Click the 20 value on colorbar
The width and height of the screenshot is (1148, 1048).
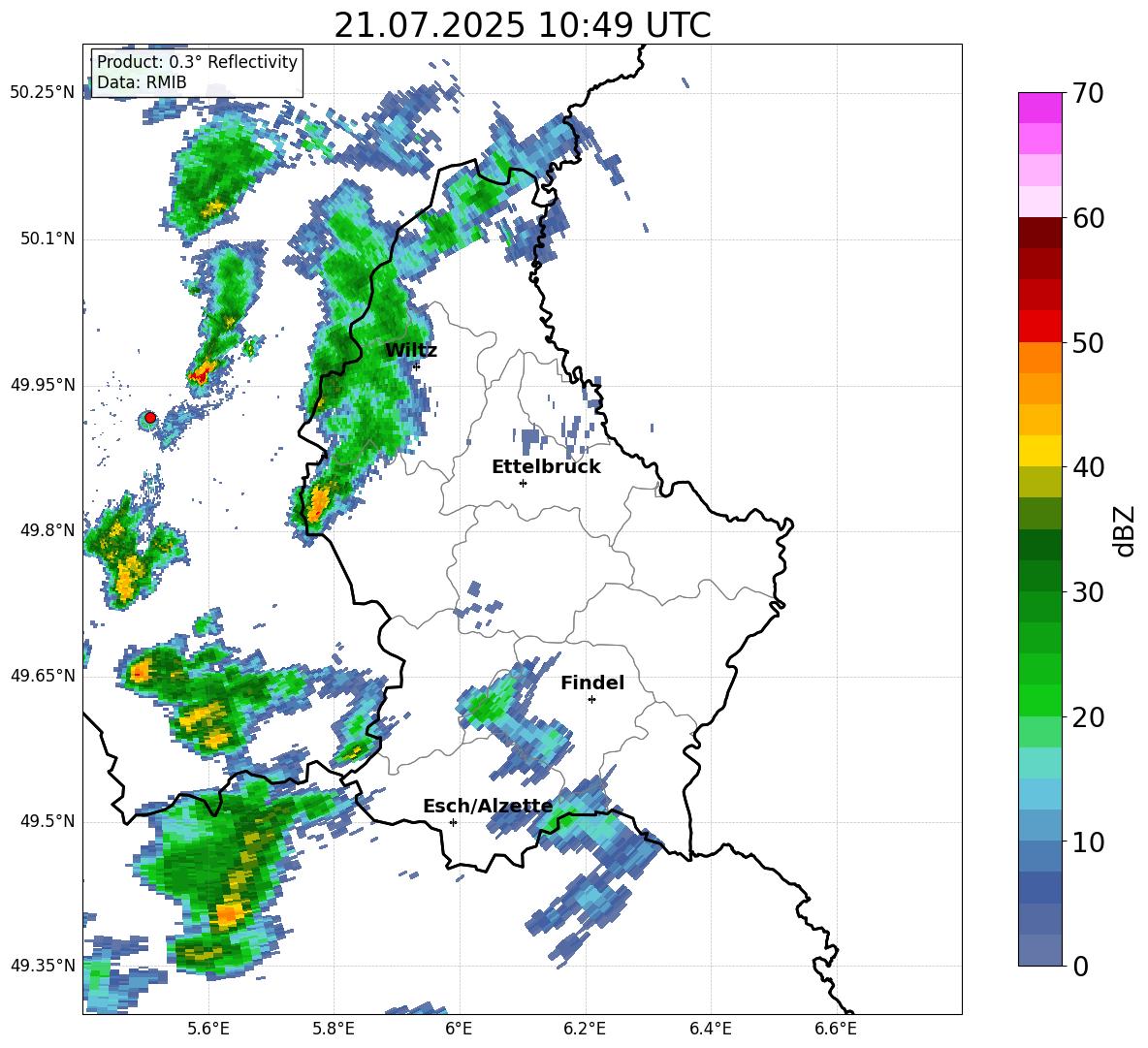click(x=1089, y=716)
